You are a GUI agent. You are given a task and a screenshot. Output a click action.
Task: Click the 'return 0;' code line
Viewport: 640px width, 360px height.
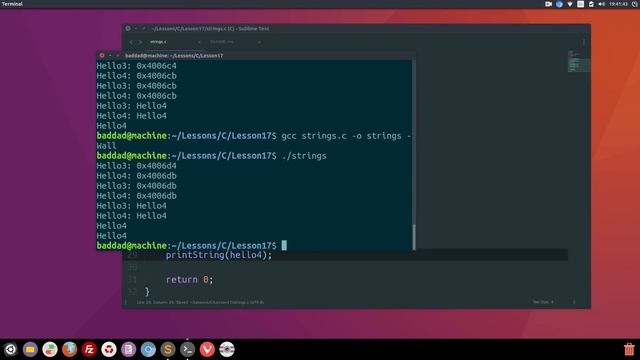click(x=189, y=280)
